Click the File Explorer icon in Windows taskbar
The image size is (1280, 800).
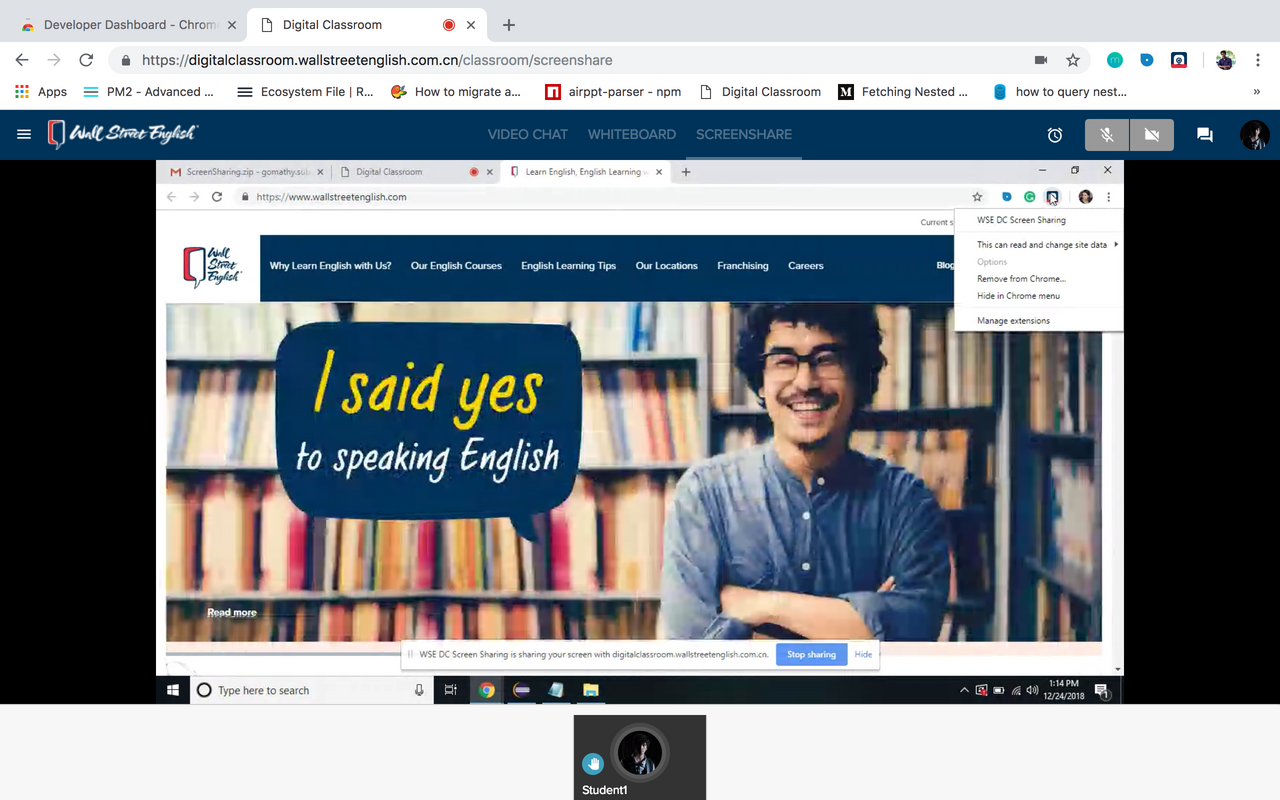[x=591, y=690]
